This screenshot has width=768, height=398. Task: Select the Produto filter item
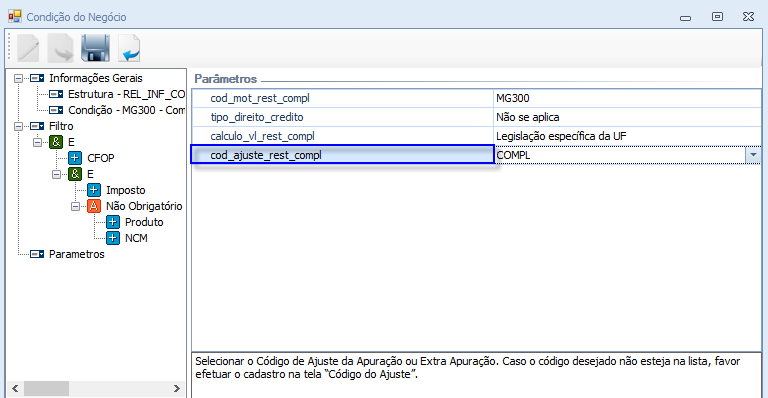coord(144,222)
